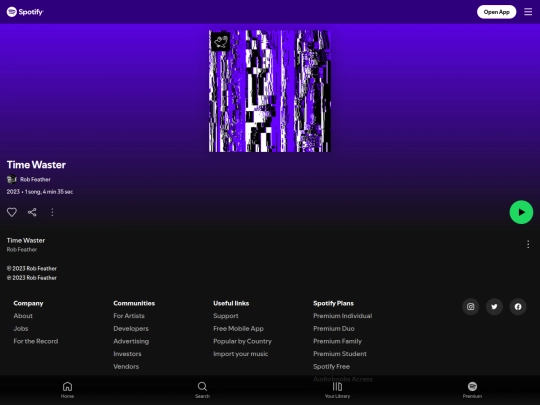This screenshot has height=405, width=540.
Task: Open Import your music link
Action: click(x=240, y=354)
